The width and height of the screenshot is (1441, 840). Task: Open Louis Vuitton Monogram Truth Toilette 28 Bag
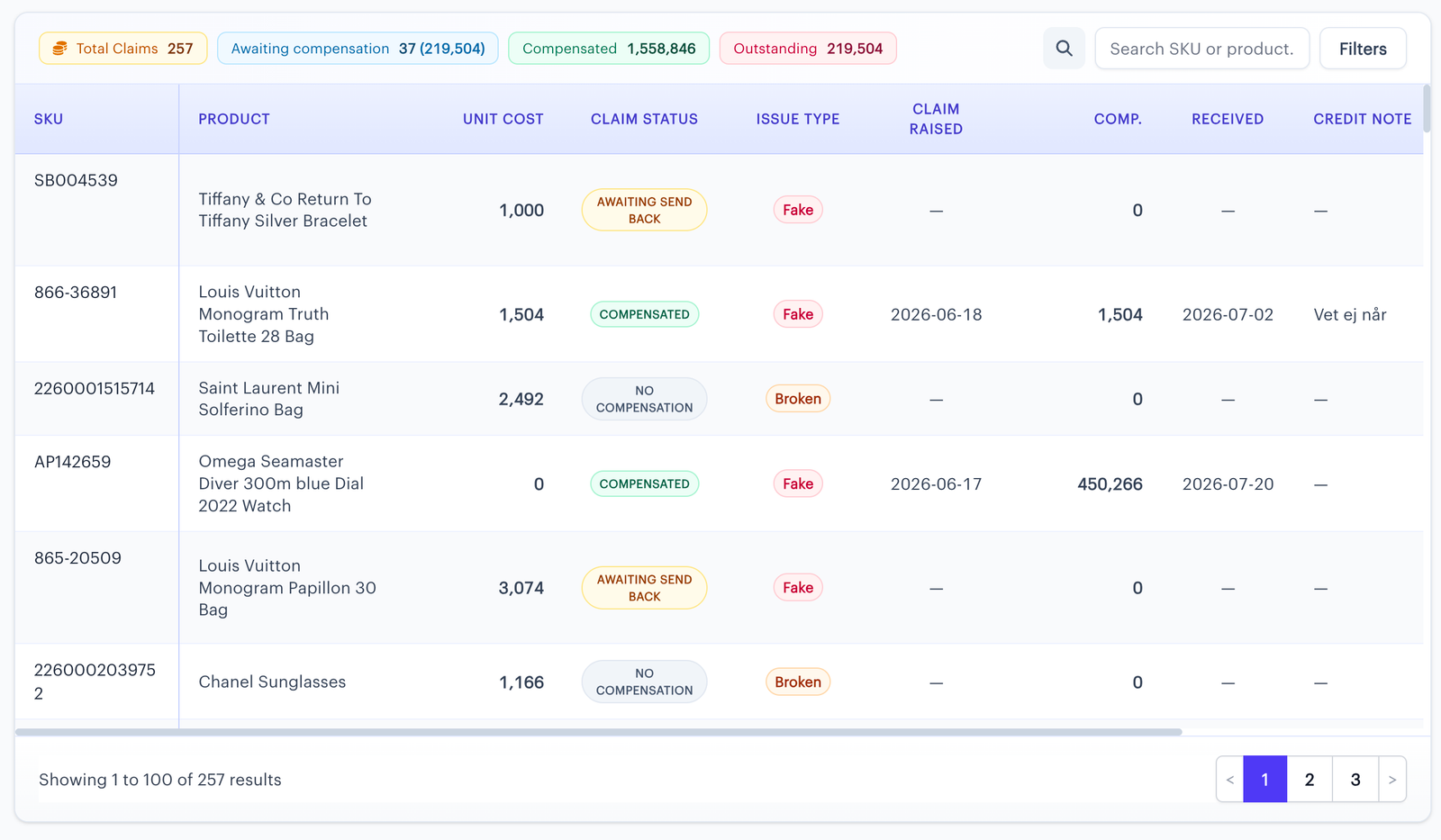click(x=264, y=314)
